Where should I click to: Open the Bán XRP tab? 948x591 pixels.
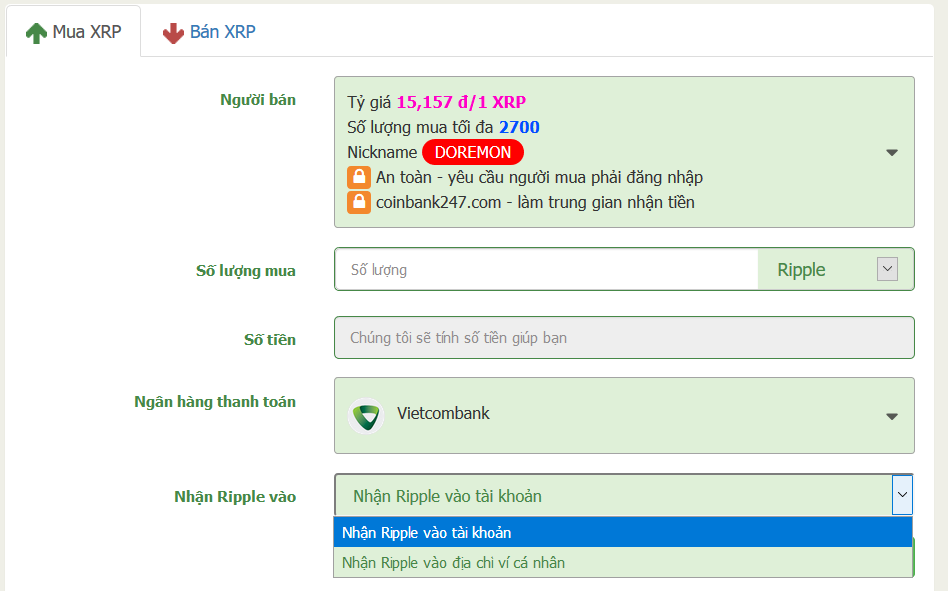209,32
